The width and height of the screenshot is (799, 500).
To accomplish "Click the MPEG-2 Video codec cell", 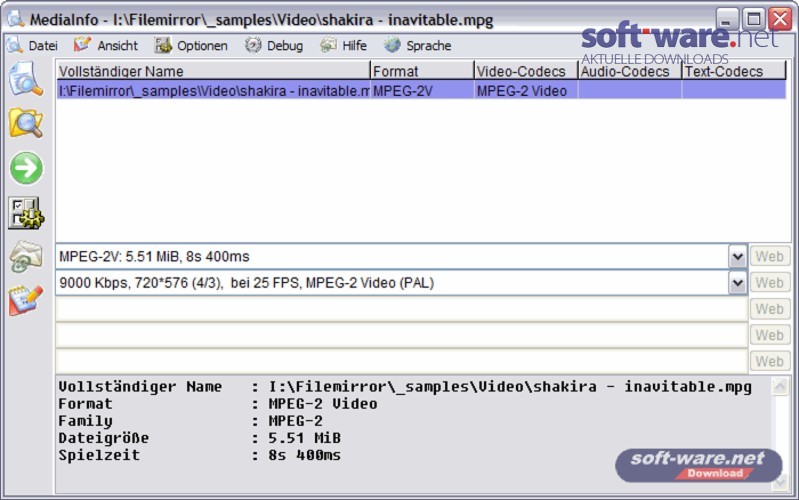I will coord(526,90).
